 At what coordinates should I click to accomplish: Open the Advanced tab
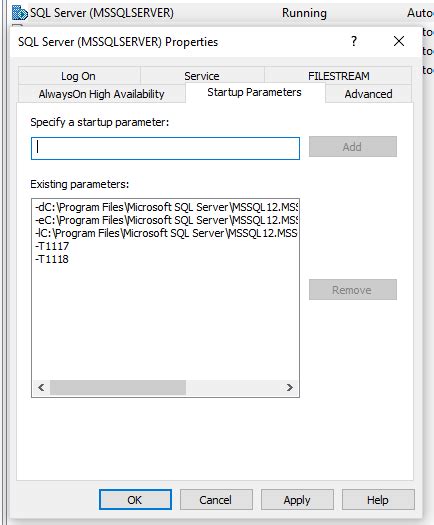[368, 94]
